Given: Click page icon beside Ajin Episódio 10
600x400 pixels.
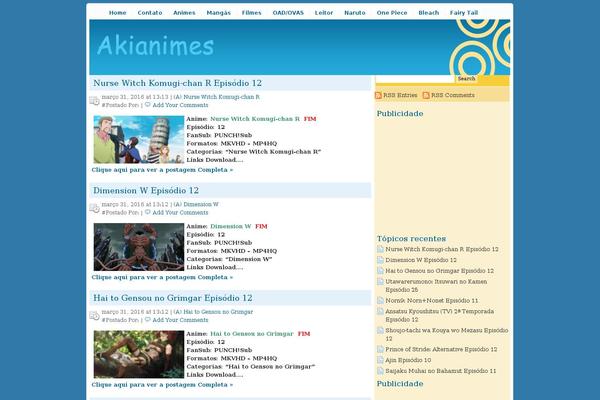Looking at the screenshot, I should (380, 360).
